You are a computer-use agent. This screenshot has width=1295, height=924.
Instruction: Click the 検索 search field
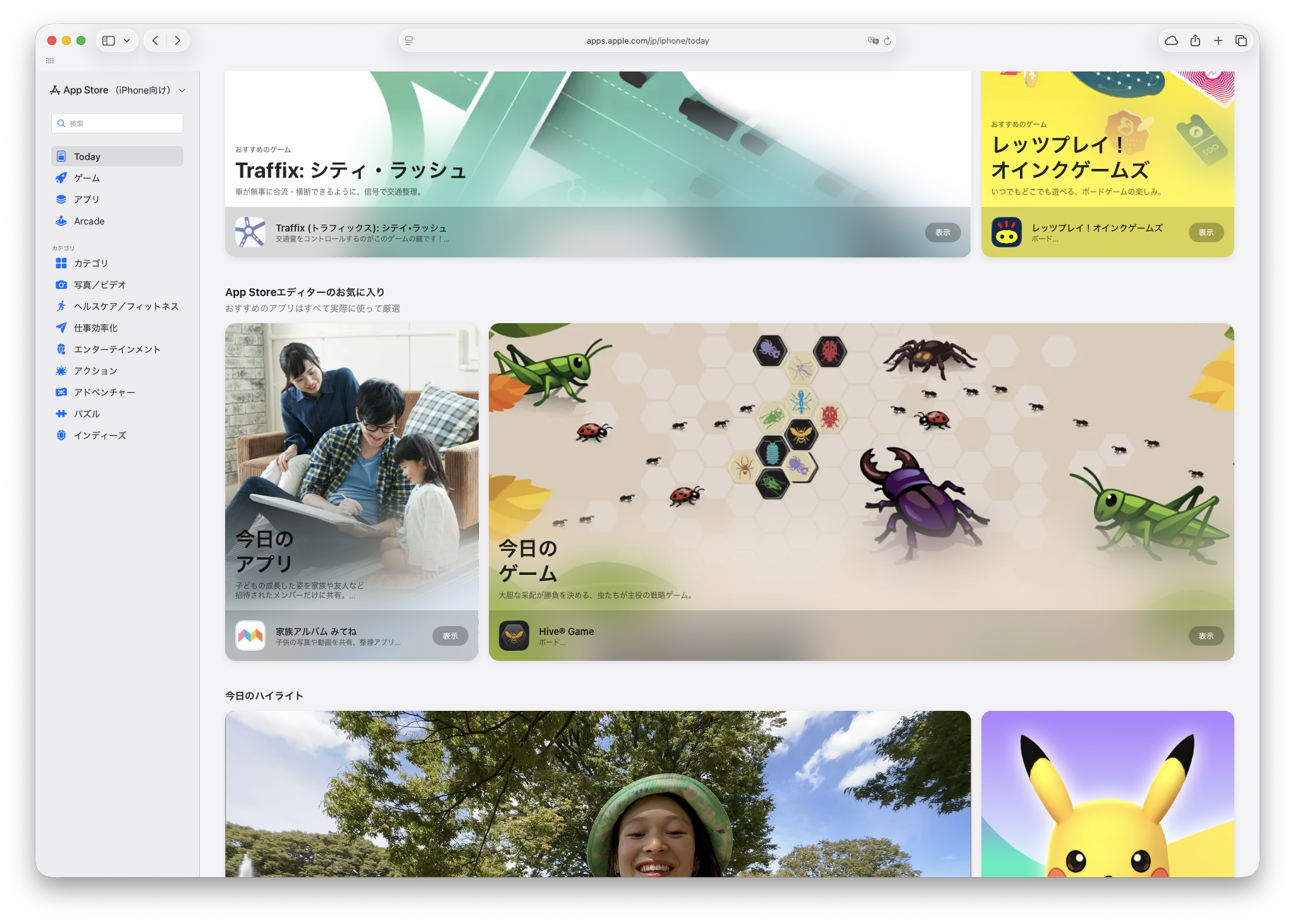pos(118,123)
